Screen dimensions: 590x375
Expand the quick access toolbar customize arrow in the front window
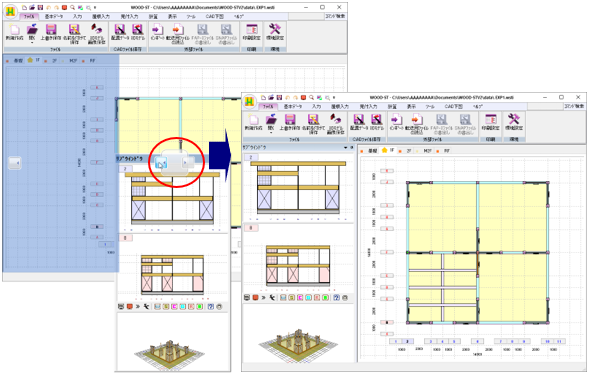pos(334,98)
